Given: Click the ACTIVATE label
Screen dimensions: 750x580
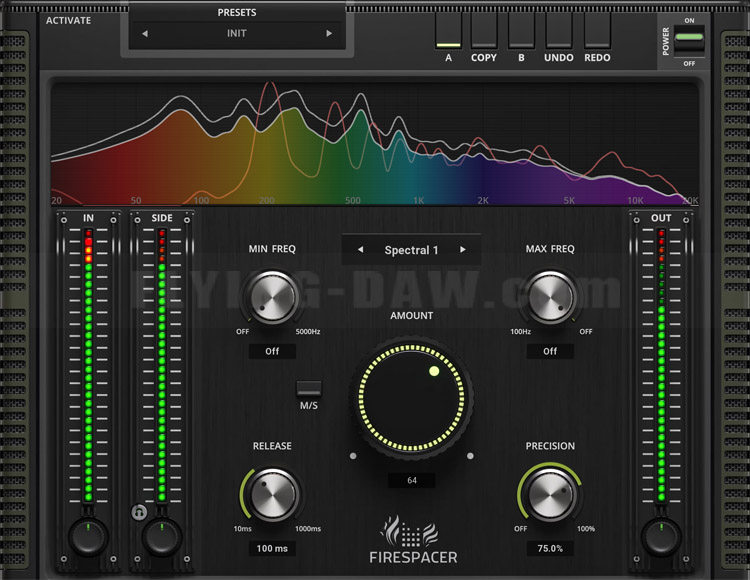Looking at the screenshot, I should pos(68,21).
